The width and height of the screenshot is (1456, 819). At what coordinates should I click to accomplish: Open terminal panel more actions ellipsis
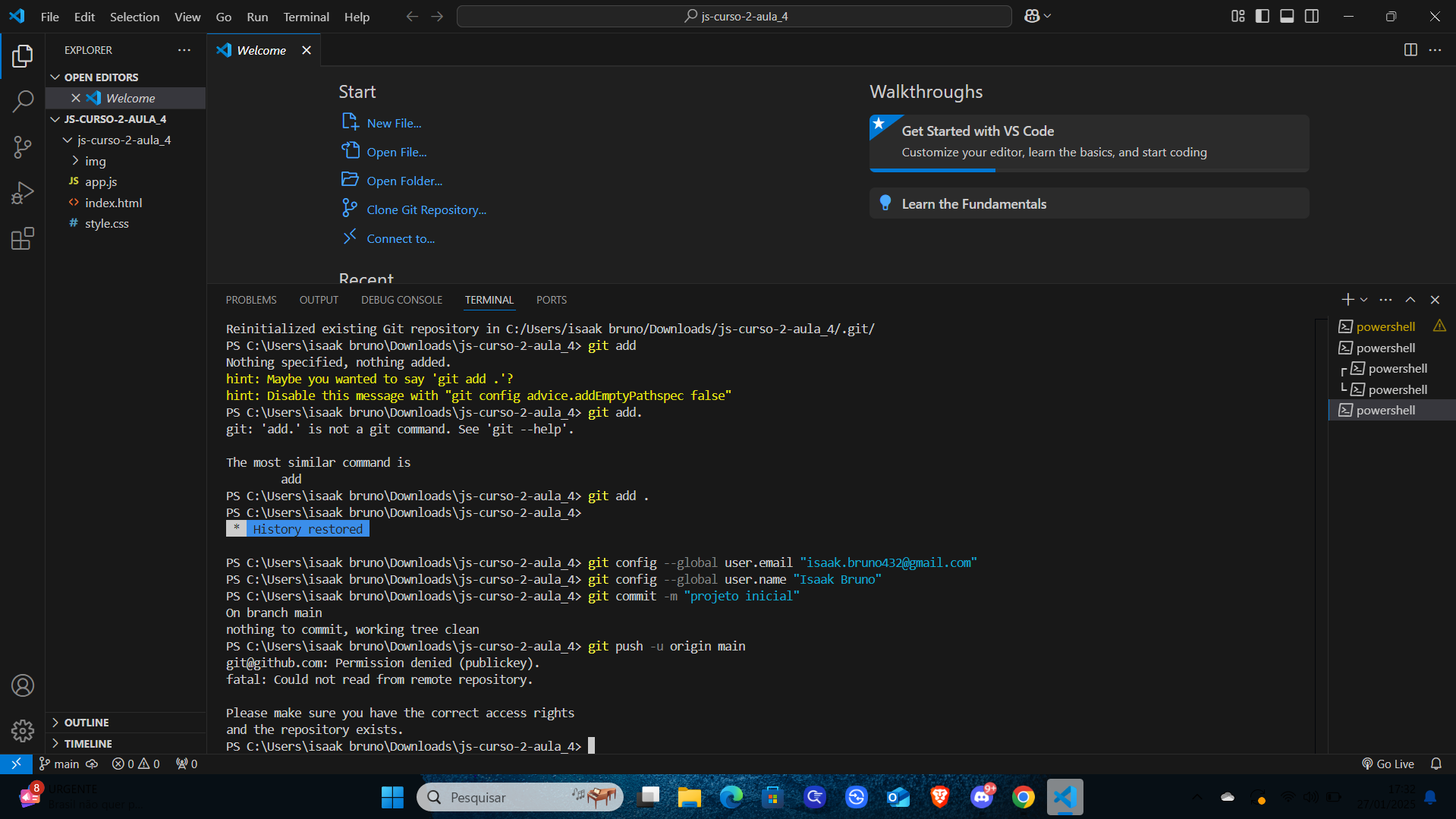pos(1385,300)
